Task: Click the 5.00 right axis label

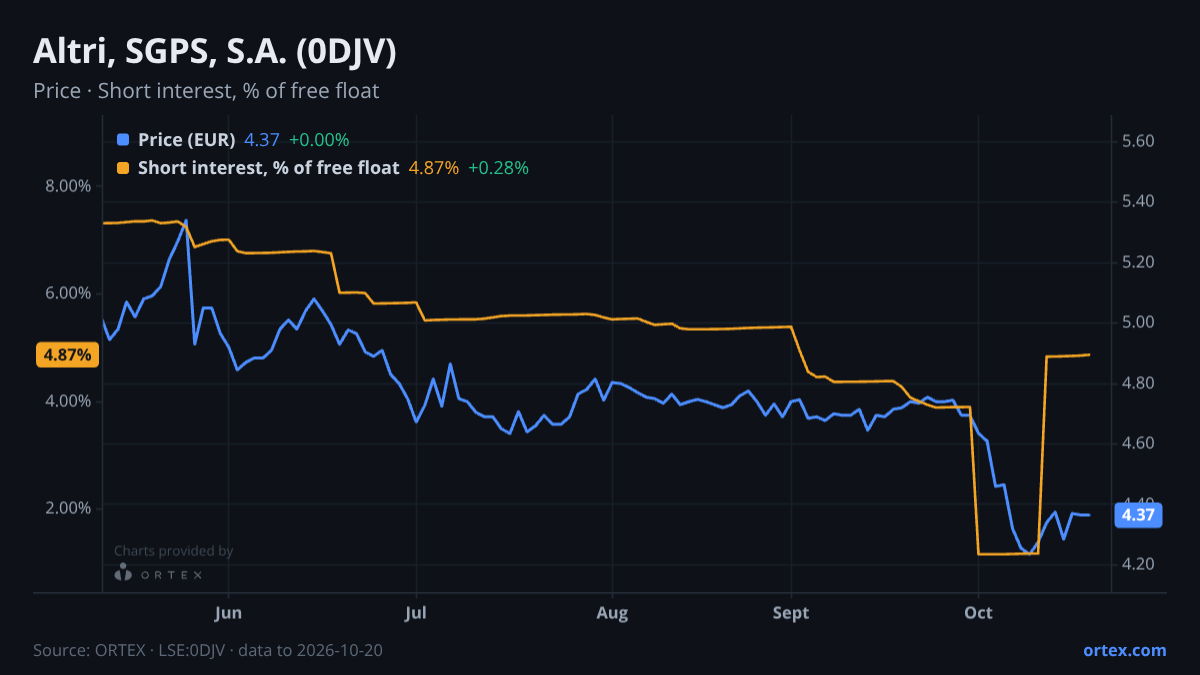Action: [x=1139, y=323]
